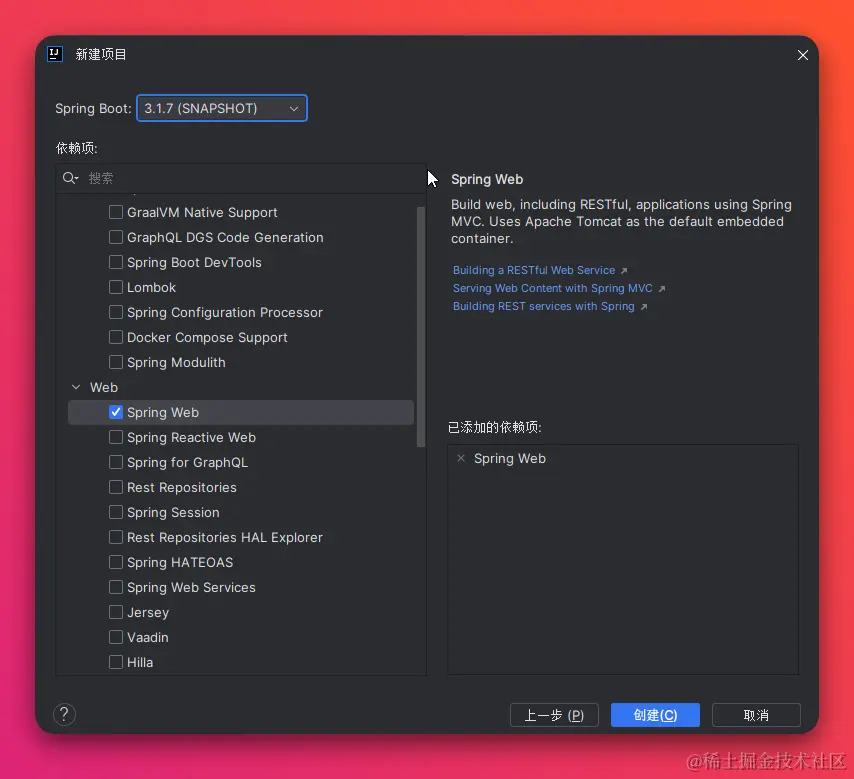Open the help question mark icon
Viewport: 854px width, 779px height.
point(64,714)
